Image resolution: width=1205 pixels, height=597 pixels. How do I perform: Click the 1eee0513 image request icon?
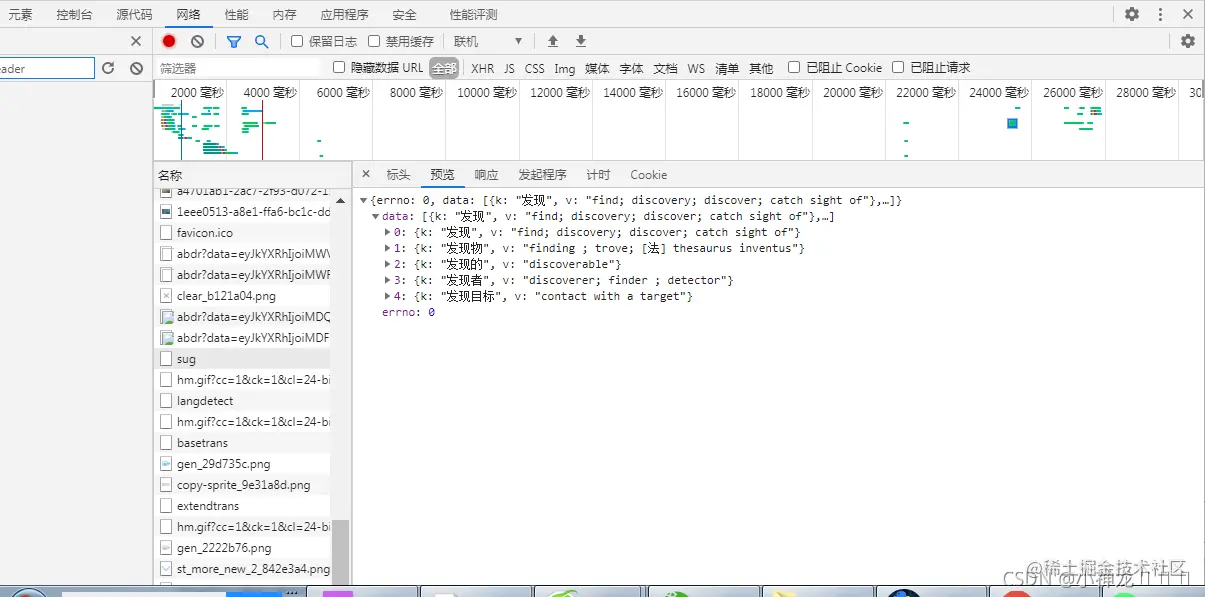pos(167,212)
